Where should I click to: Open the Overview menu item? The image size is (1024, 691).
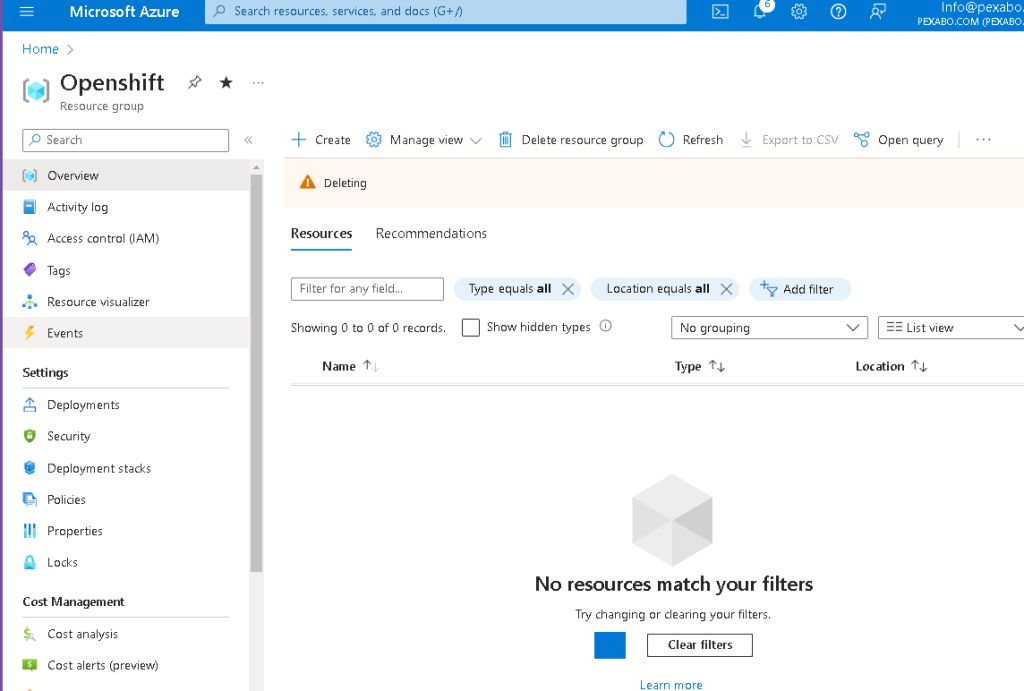pyautogui.click(x=126, y=176)
